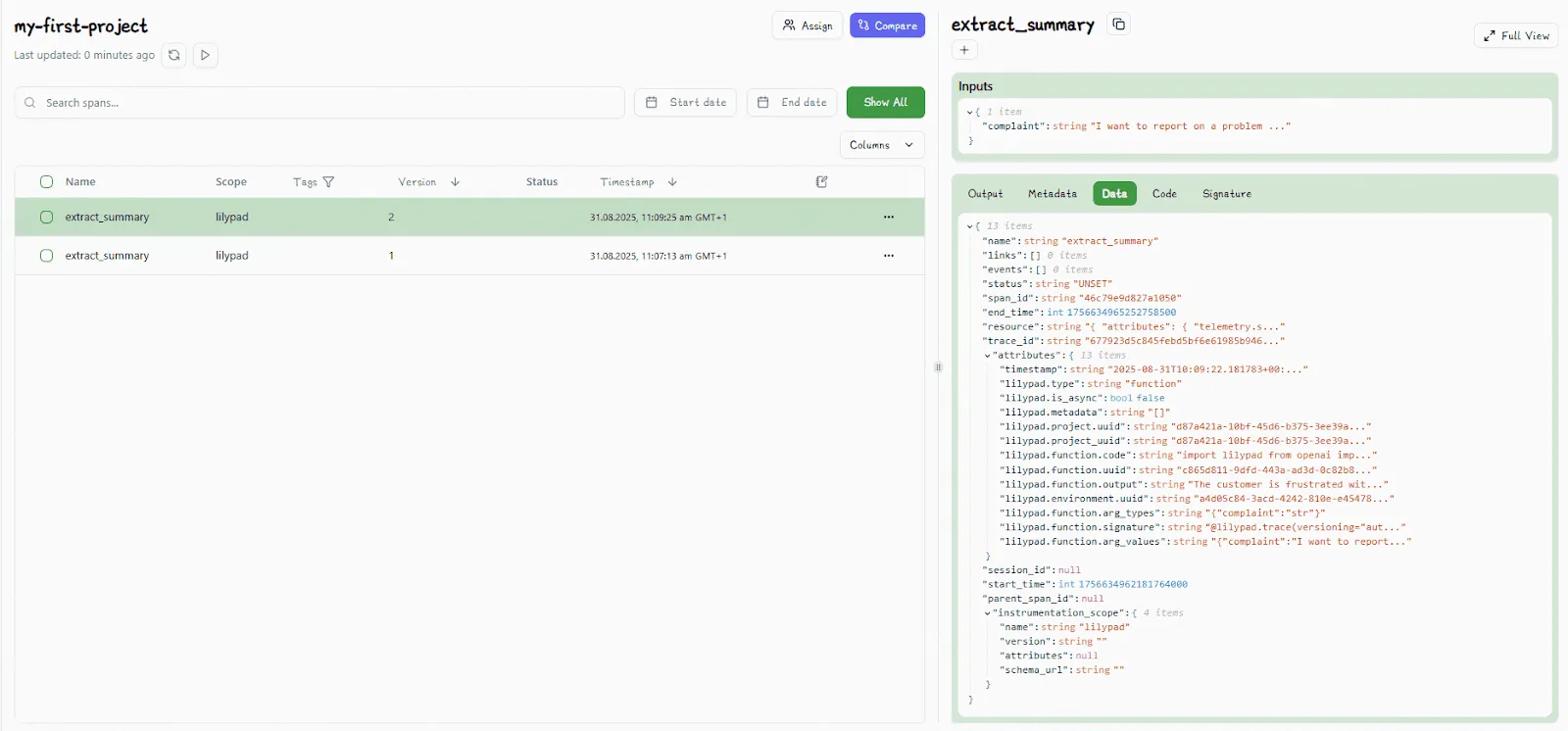Check the version 2 extract_summary row checkbox
Image resolution: width=1568 pixels, height=731 pixels.
(x=46, y=218)
